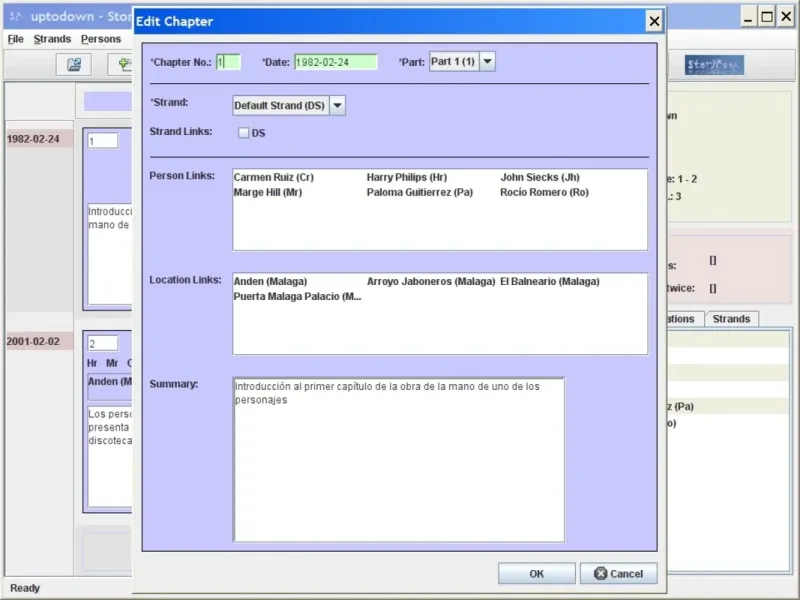Close the Edit Chapter dialog
Viewport: 800px width, 600px height.
point(654,21)
